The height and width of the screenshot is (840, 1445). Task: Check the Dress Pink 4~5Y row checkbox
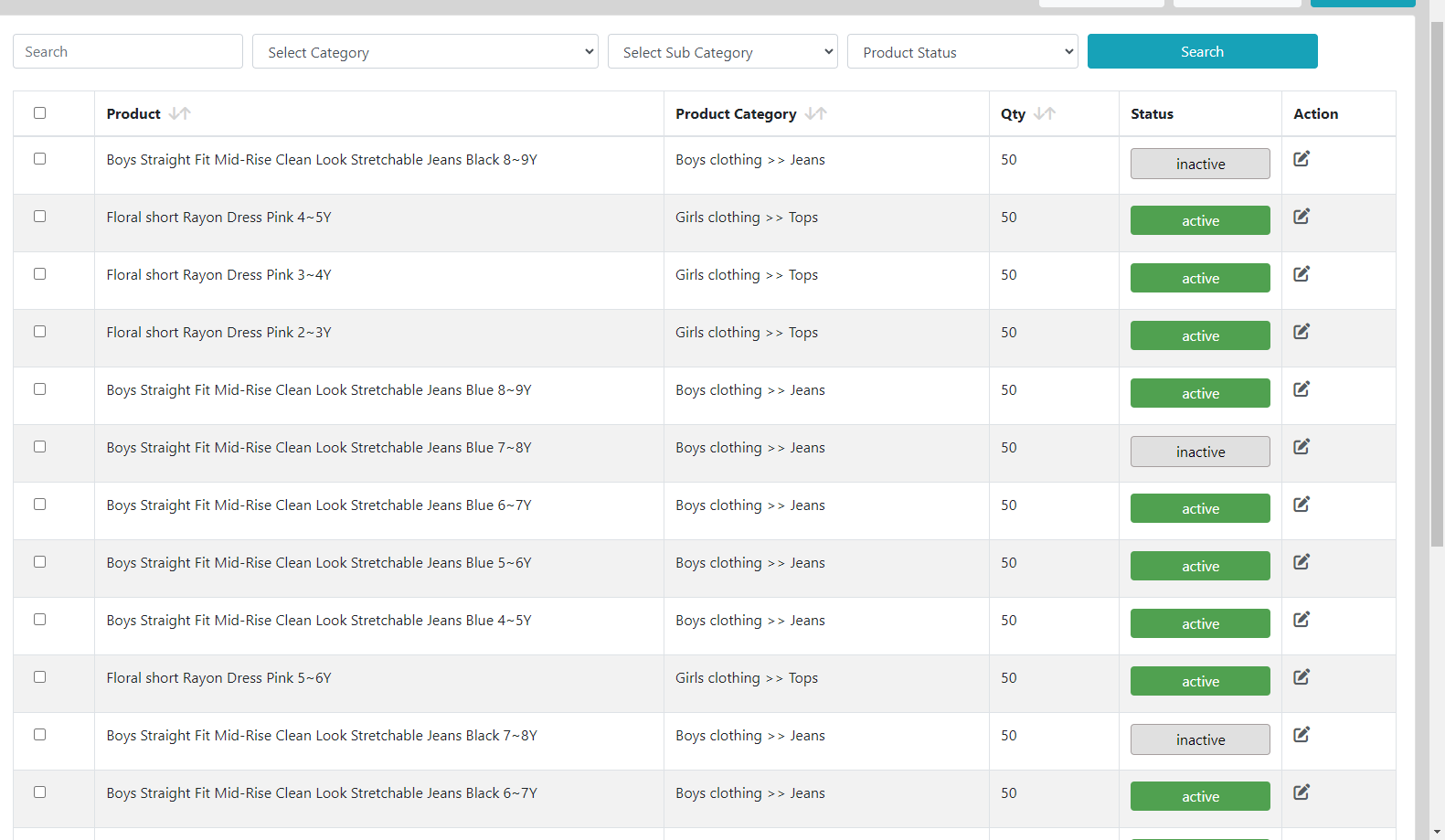tap(39, 217)
